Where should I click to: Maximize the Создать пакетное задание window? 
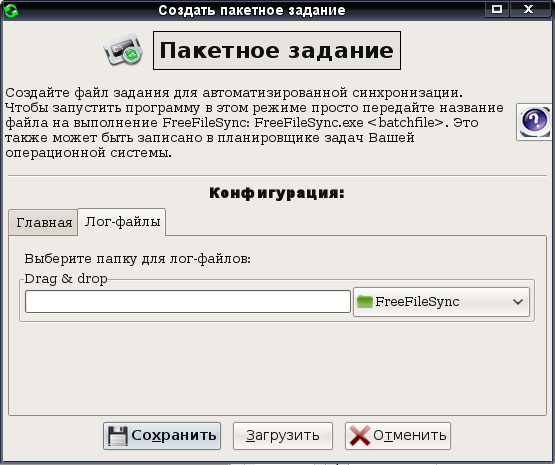coord(497,9)
